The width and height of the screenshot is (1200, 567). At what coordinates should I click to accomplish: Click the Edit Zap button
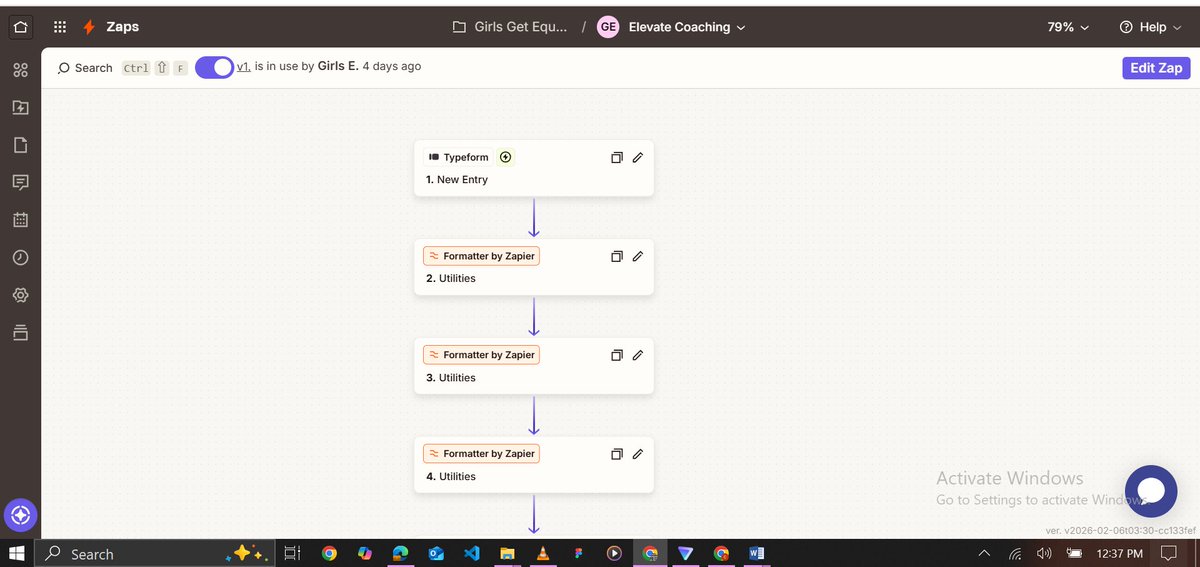(1156, 68)
